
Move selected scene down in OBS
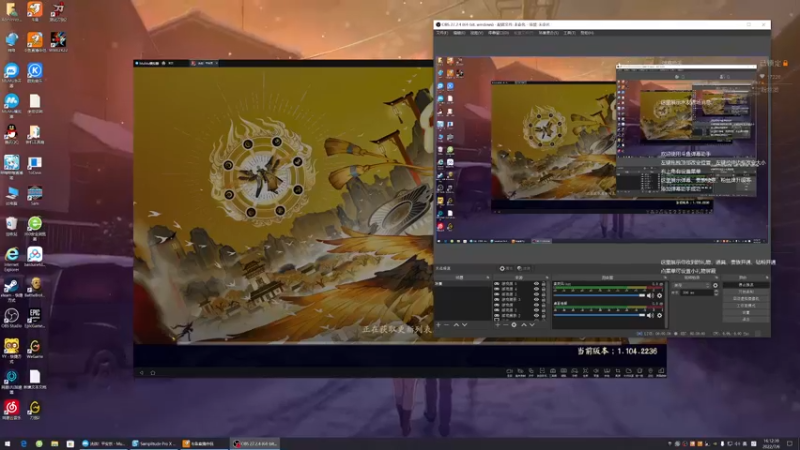[x=465, y=325]
